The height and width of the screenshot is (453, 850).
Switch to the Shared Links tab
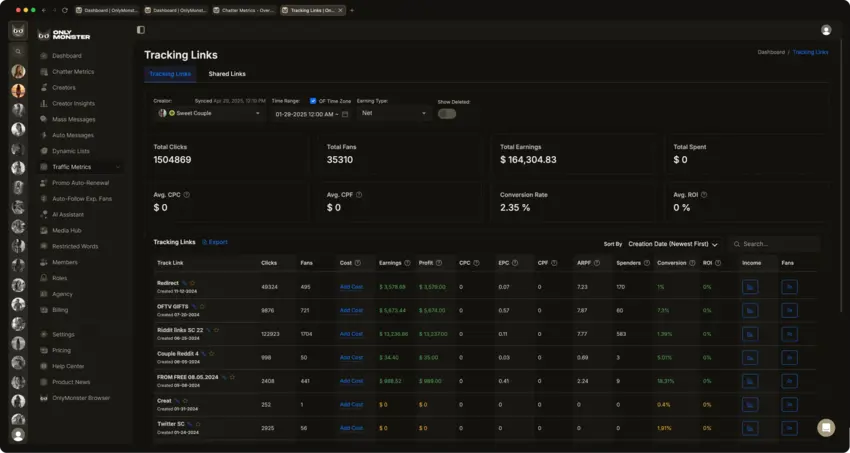point(227,74)
